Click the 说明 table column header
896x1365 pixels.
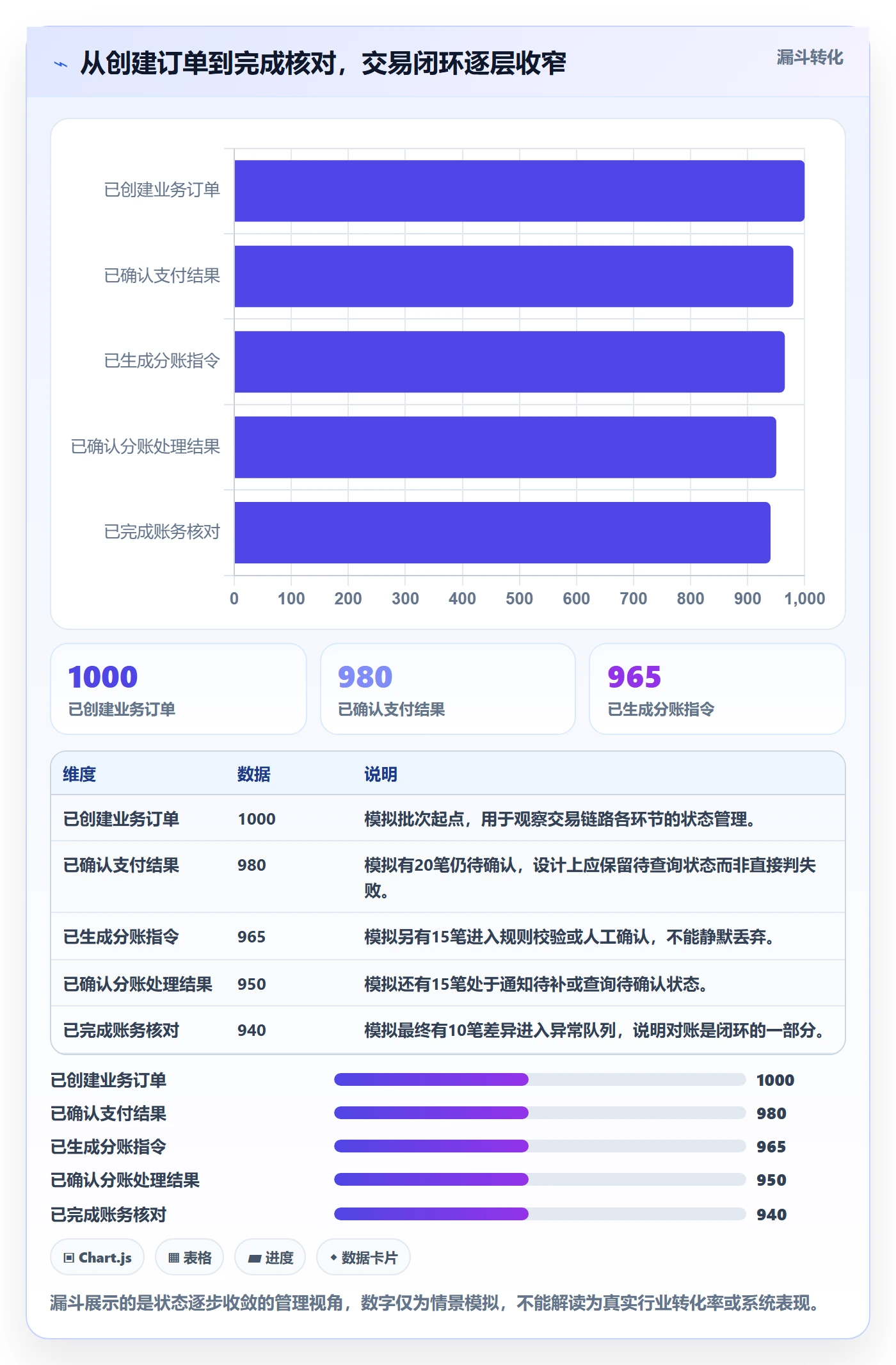pyautogui.click(x=381, y=774)
